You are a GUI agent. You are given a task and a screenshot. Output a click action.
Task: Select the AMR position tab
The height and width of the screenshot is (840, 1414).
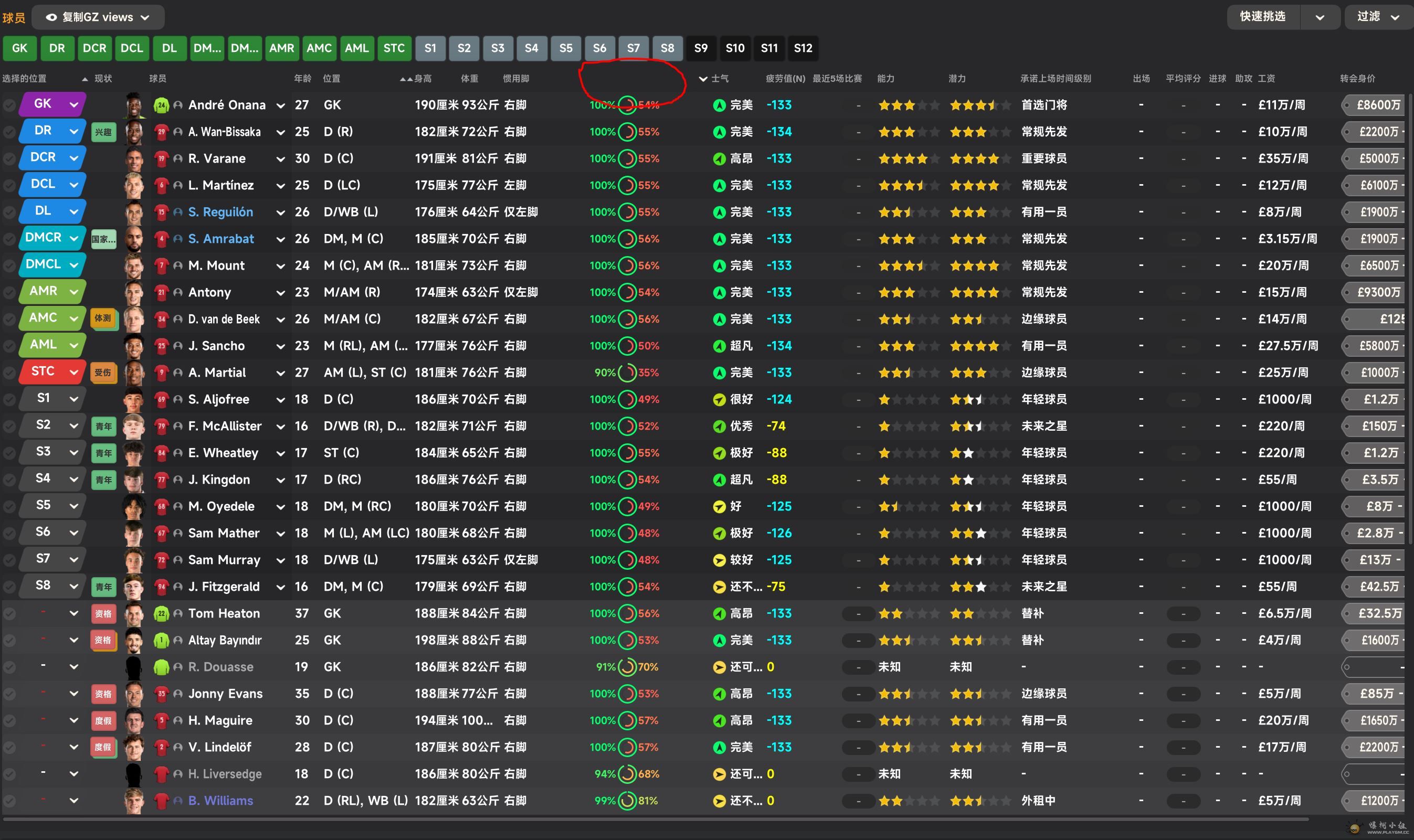click(281, 48)
